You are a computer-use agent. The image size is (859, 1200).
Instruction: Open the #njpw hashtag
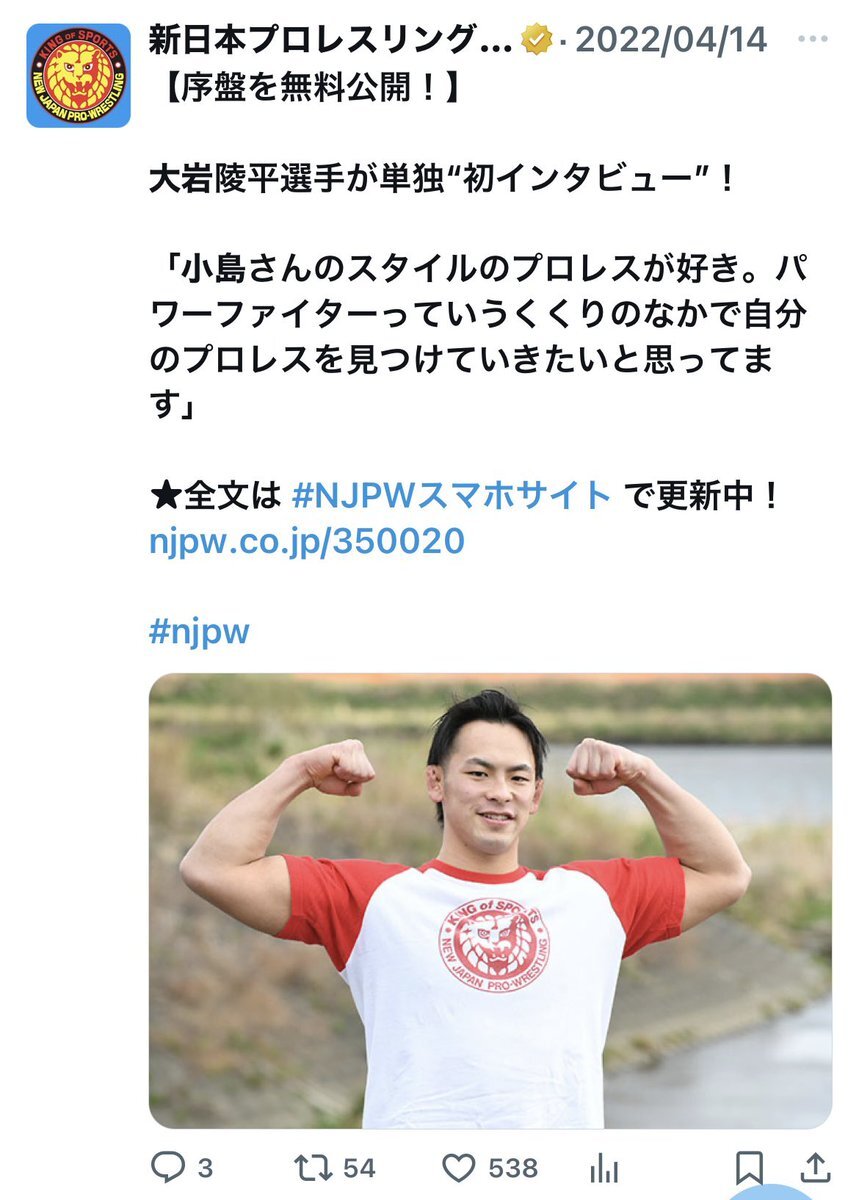[x=199, y=632]
